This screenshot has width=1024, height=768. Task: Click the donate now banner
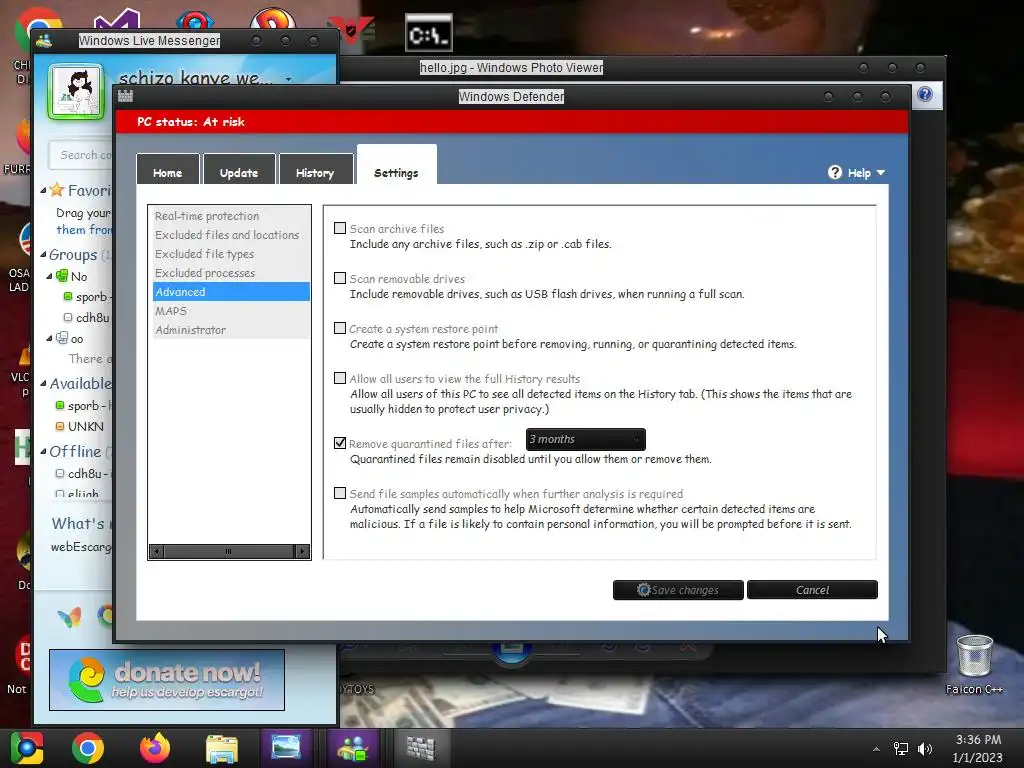(x=167, y=679)
